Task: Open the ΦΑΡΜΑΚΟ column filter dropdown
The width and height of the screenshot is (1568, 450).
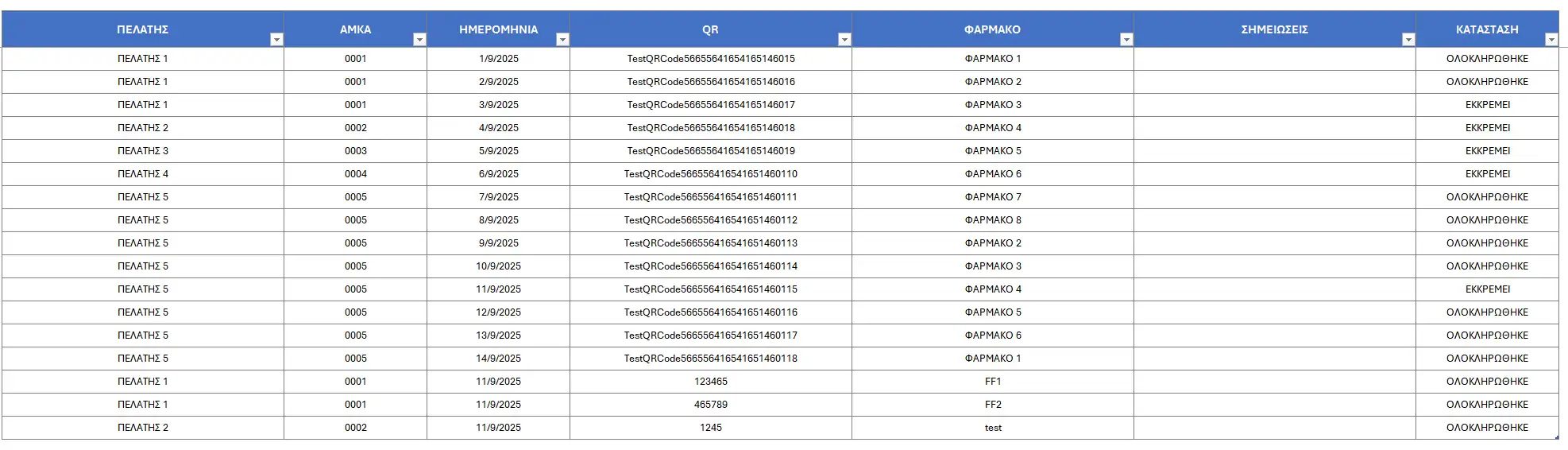Action: [x=1126, y=40]
